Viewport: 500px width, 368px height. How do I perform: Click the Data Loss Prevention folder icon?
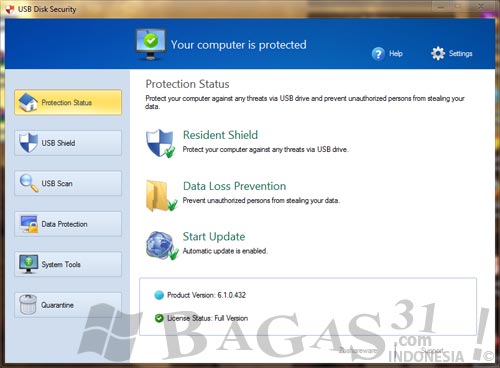[x=161, y=196]
